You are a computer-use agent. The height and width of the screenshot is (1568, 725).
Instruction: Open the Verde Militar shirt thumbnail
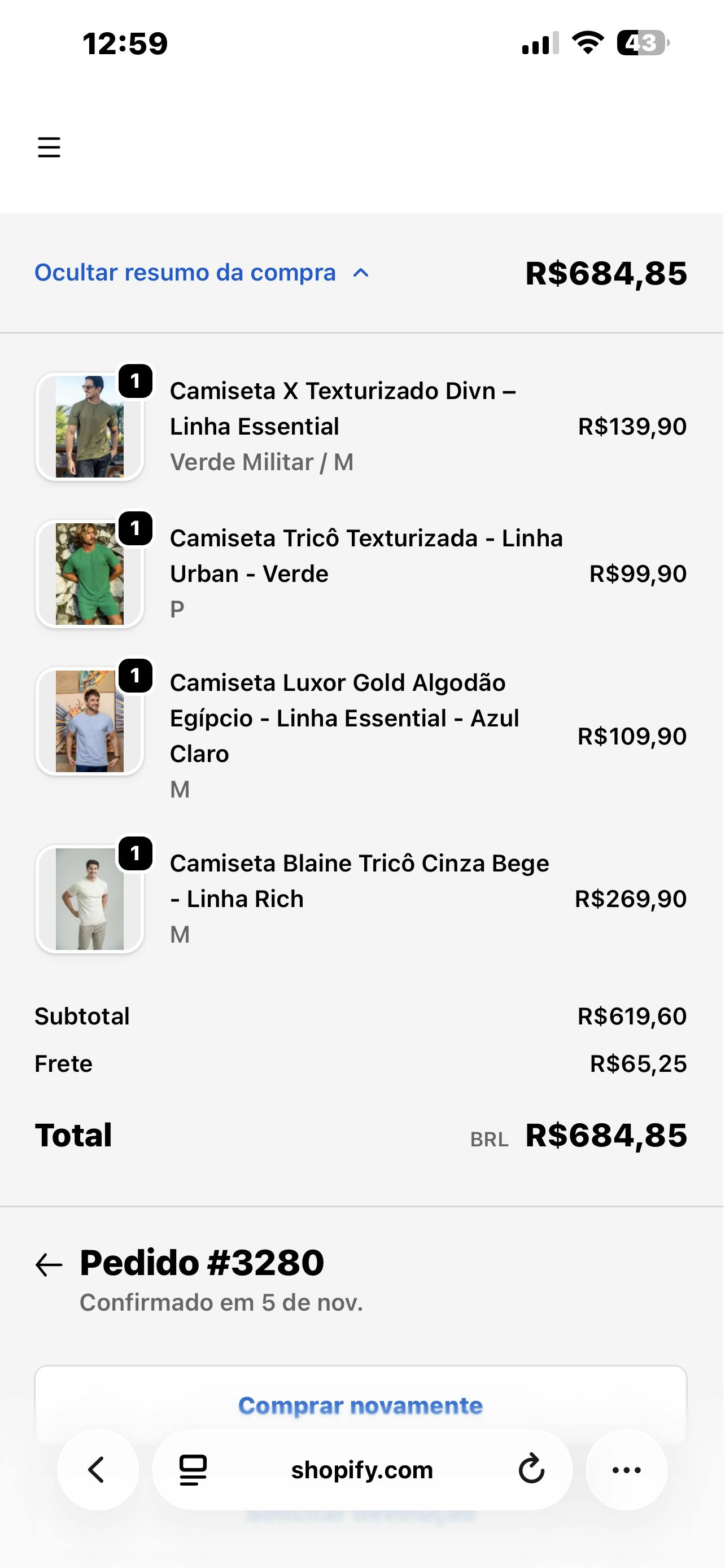pyautogui.click(x=89, y=427)
